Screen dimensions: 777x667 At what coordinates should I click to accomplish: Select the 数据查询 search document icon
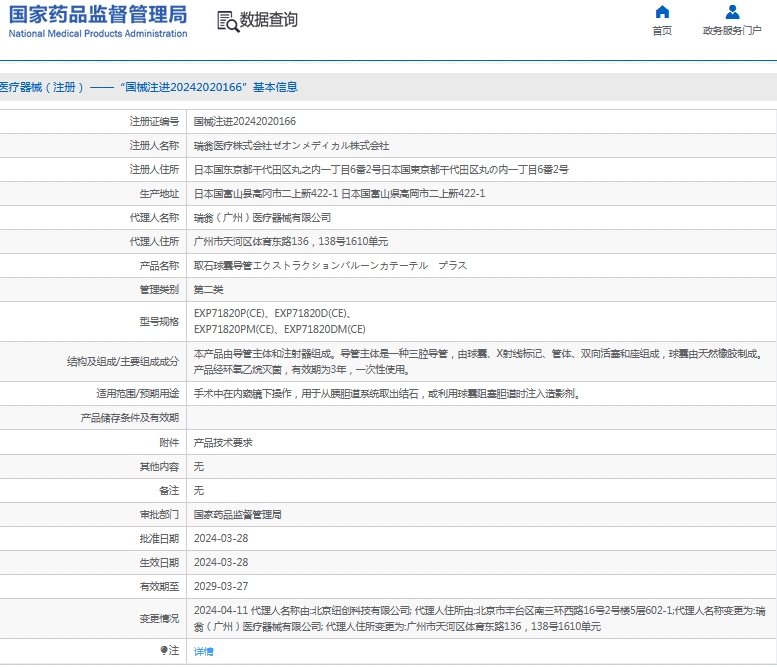click(228, 21)
